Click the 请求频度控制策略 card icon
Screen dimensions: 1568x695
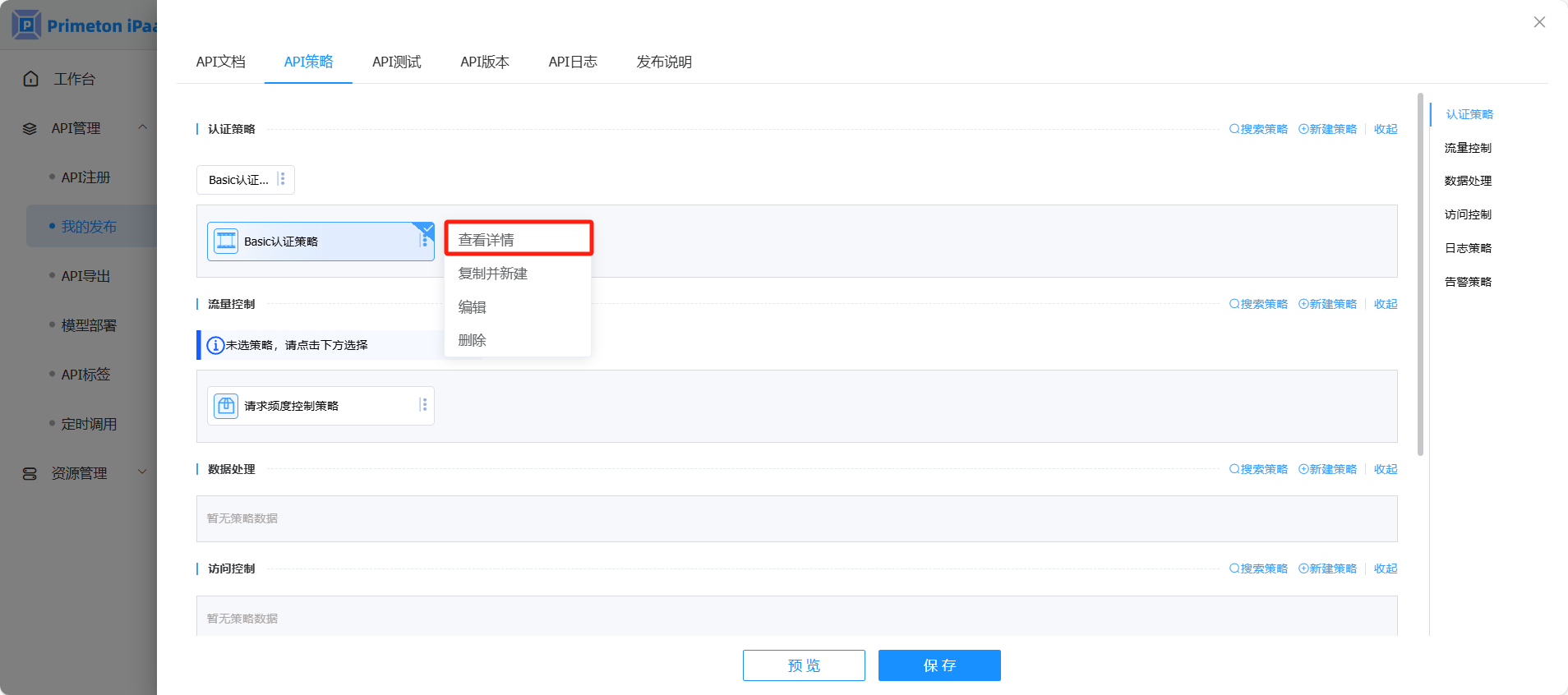[x=226, y=406]
